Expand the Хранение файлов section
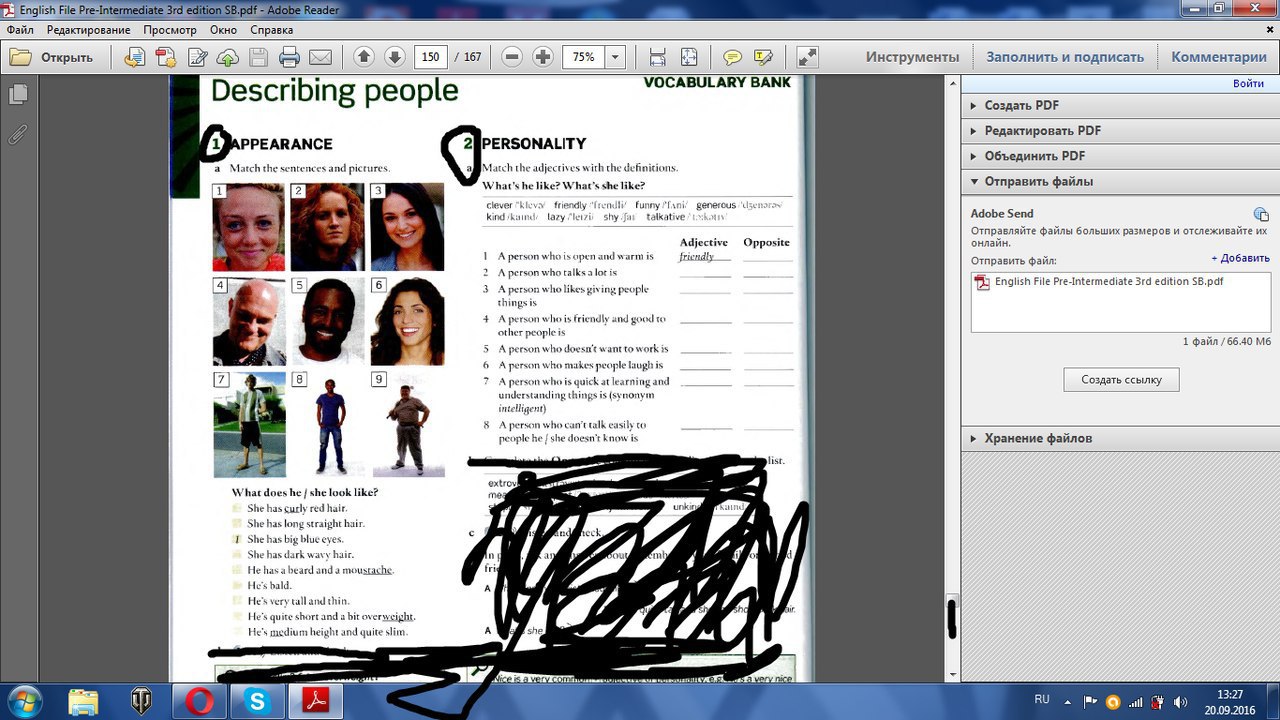1280x720 pixels. point(1118,438)
